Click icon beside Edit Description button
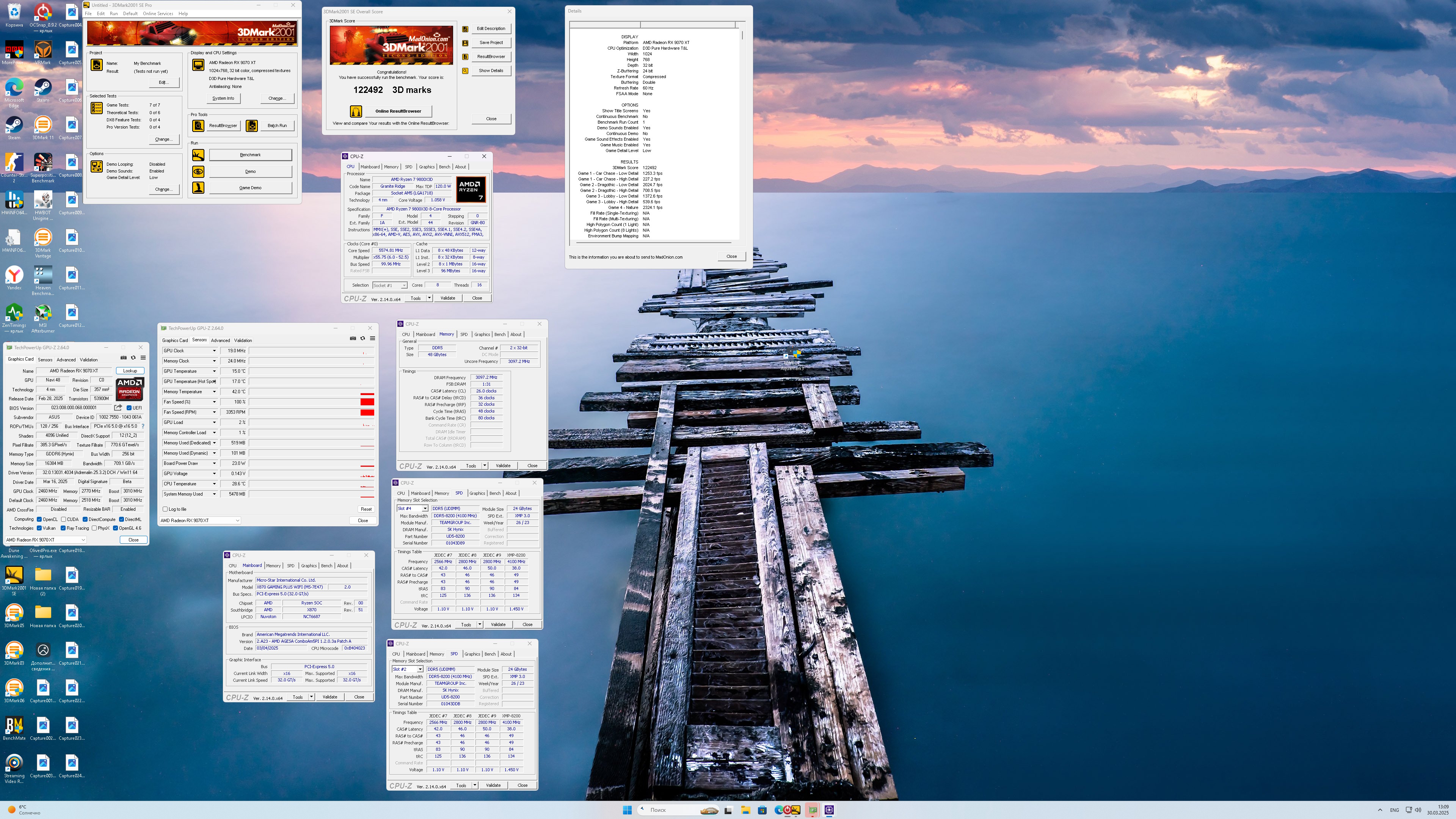The image size is (1456, 819). (465, 29)
